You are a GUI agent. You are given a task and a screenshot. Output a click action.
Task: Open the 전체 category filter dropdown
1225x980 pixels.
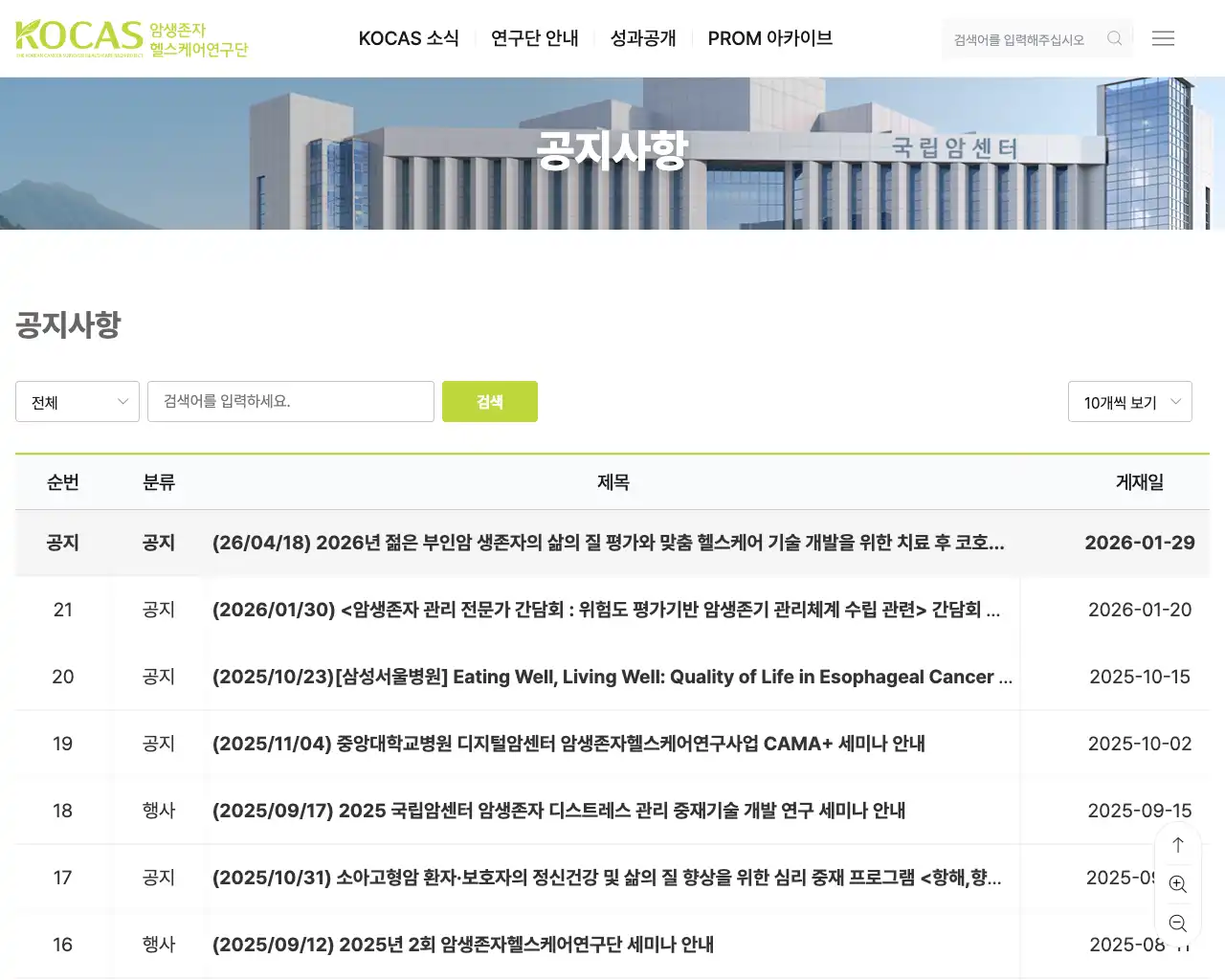(x=77, y=401)
